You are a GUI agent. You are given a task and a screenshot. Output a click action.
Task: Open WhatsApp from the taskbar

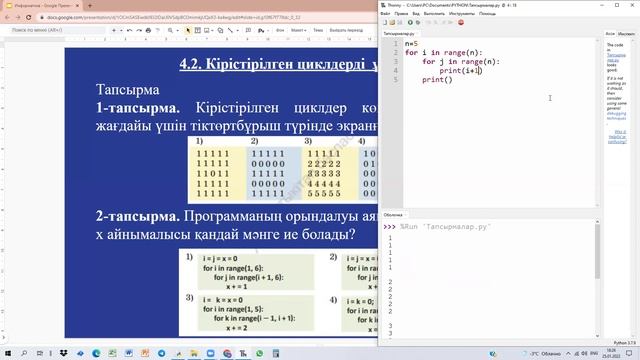(260, 353)
